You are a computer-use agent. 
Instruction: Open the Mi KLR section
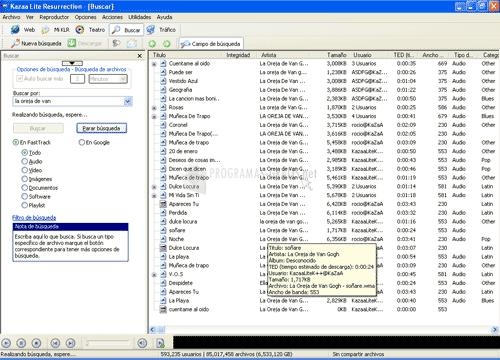point(55,30)
